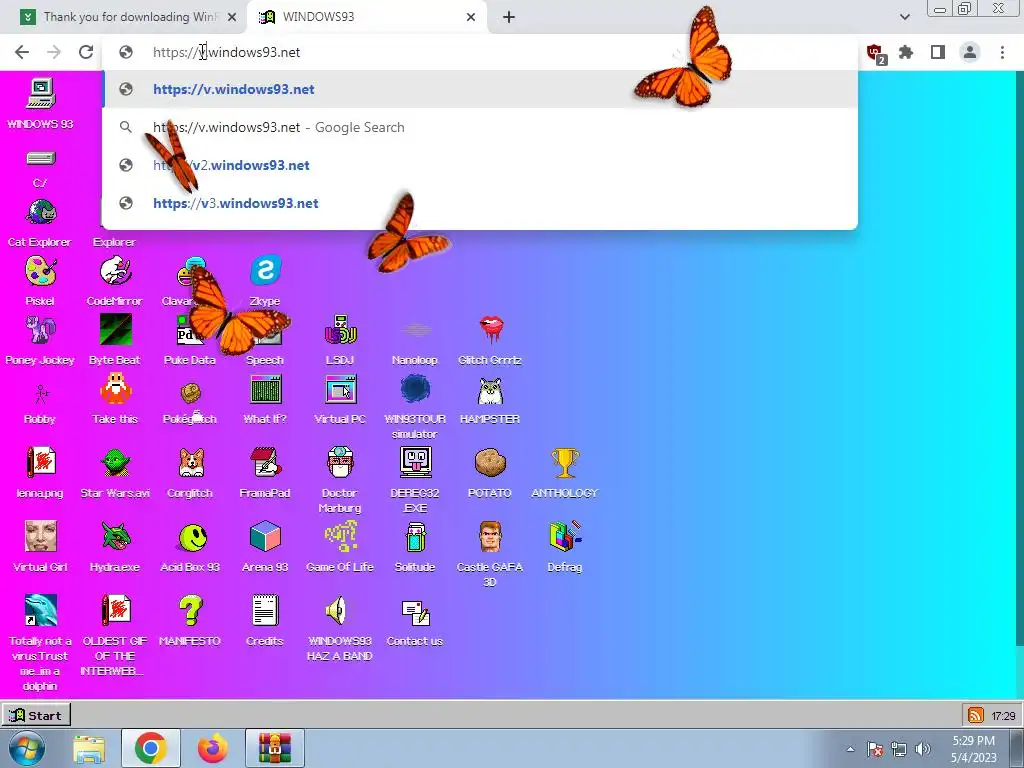Open a new browser tab
This screenshot has height=768, width=1024.
coord(509,17)
